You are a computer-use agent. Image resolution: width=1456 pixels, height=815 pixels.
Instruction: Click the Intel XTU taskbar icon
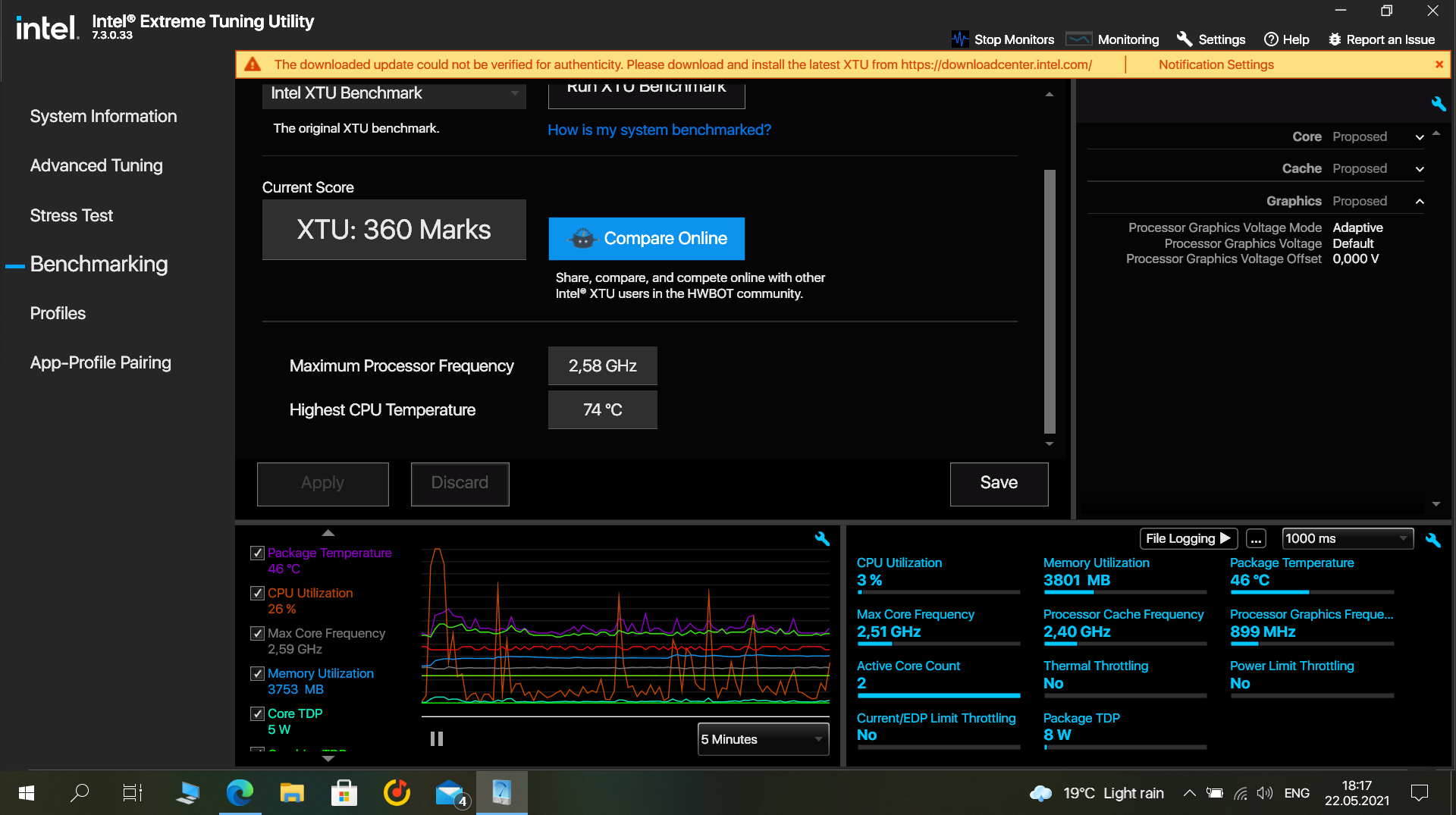click(x=501, y=793)
